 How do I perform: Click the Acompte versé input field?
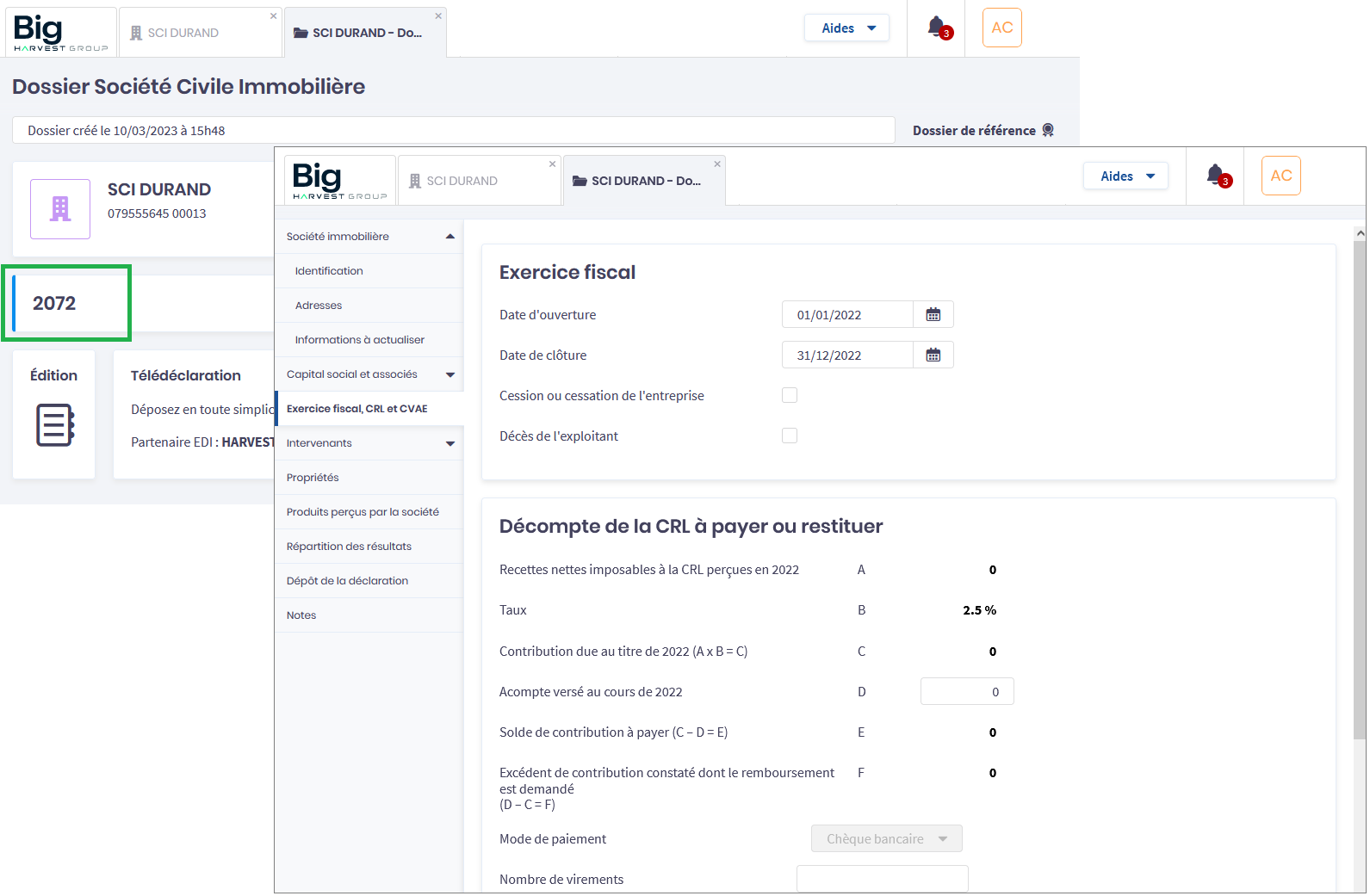(x=967, y=691)
